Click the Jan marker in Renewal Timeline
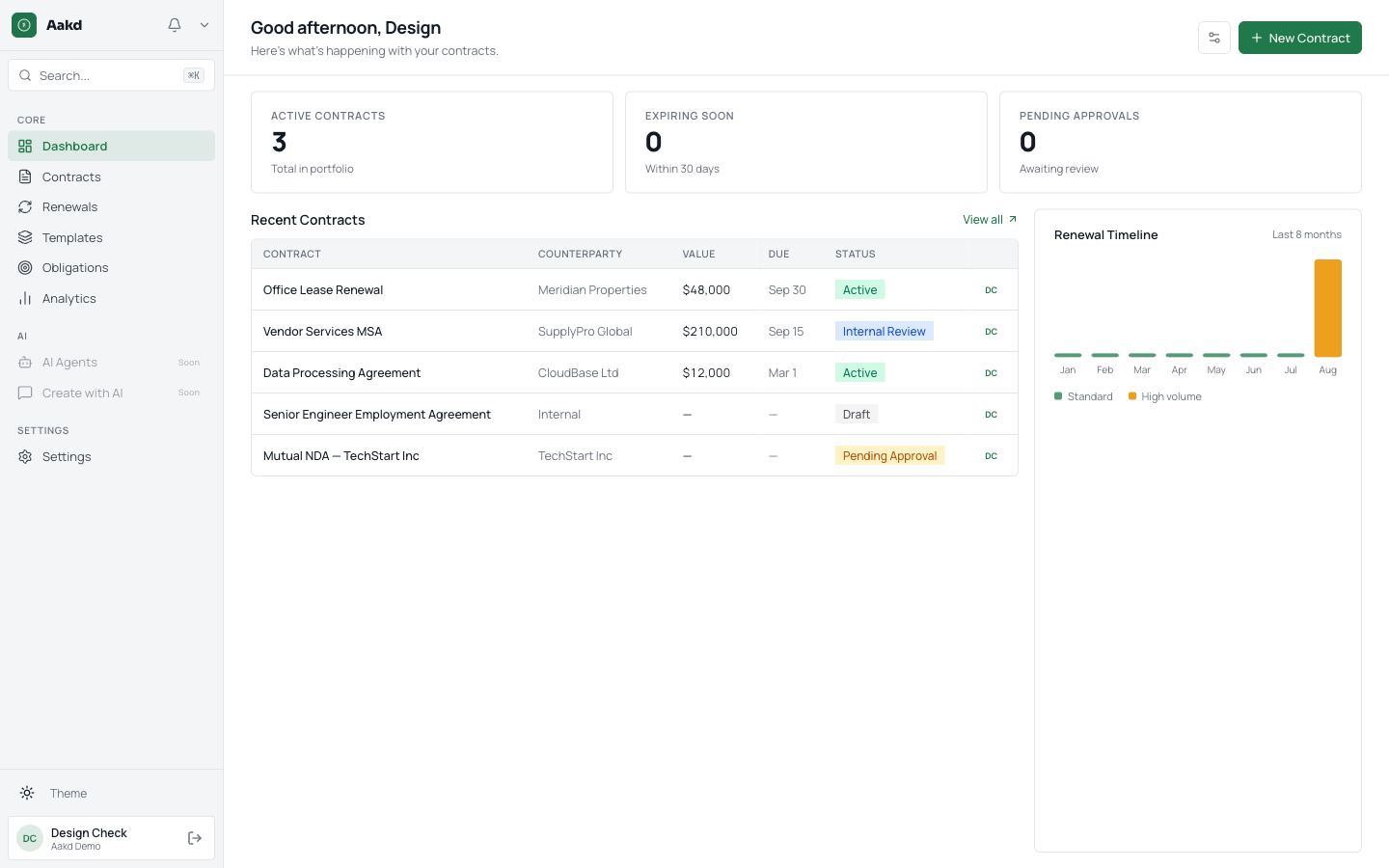Image resolution: width=1389 pixels, height=868 pixels. tap(1068, 355)
